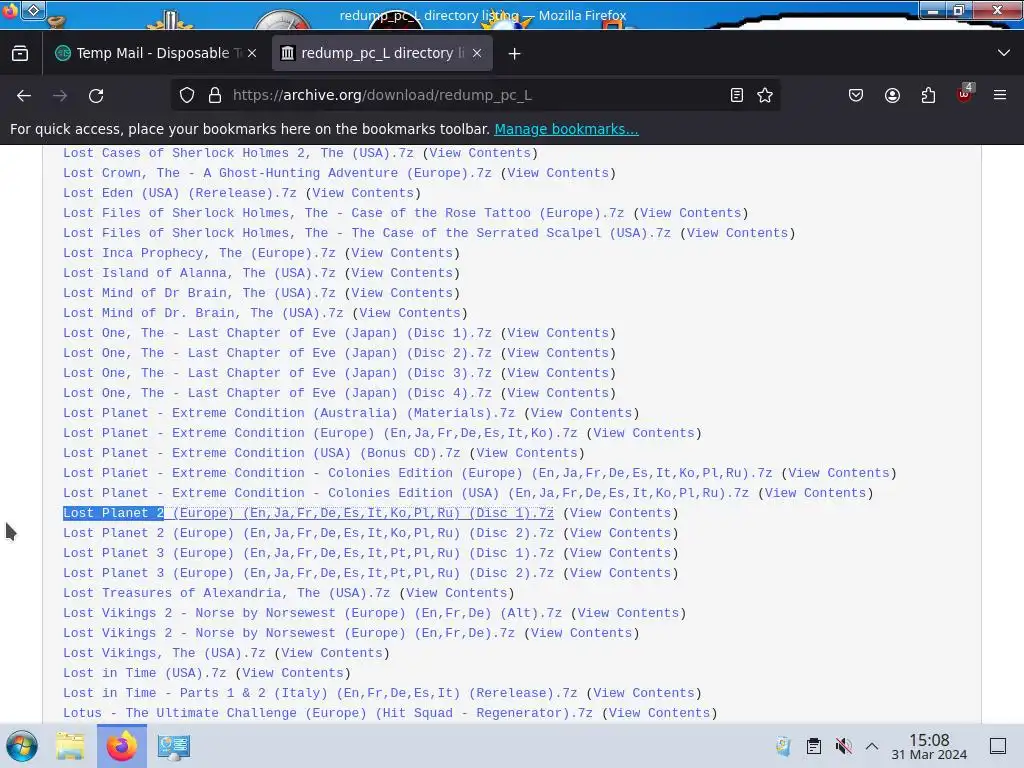
Task: Open Lost Files Sherlock Holmes Rose Tattoo (Europe).7z
Action: [x=344, y=214]
